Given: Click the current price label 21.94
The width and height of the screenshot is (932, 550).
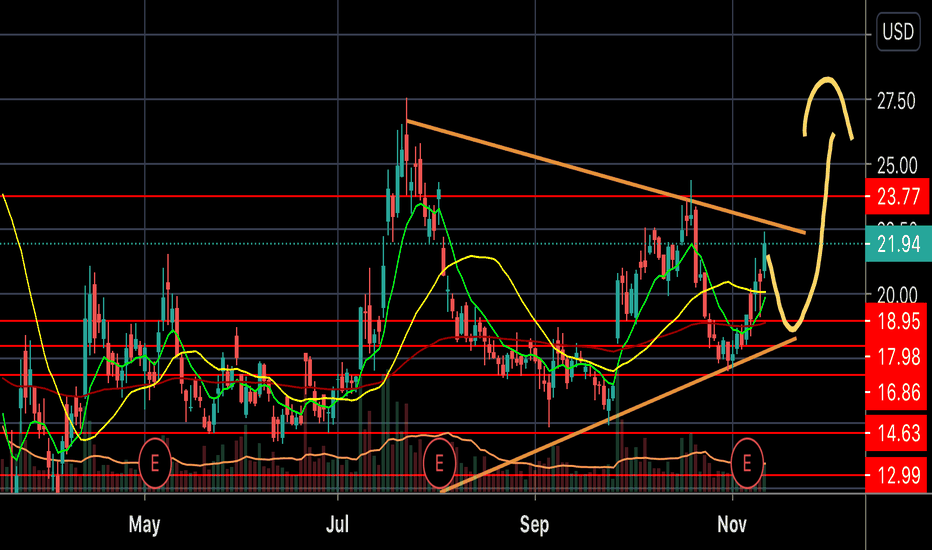Looking at the screenshot, I should point(898,244).
